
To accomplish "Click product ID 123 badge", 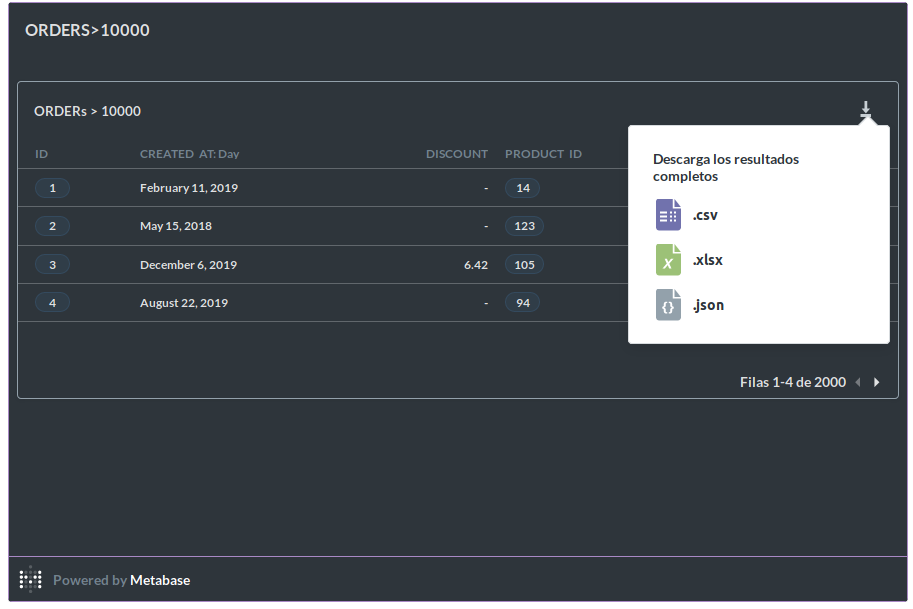I will pos(524,226).
